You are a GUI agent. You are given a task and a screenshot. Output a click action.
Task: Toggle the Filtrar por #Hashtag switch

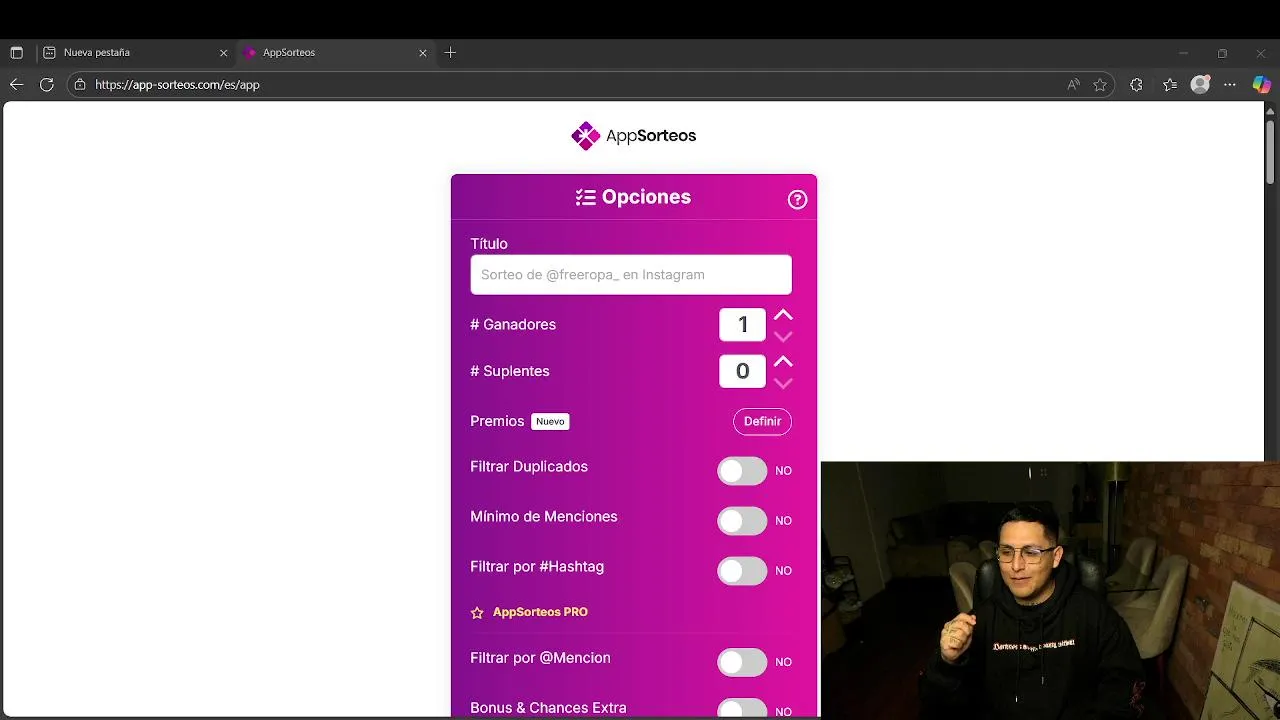[x=742, y=571]
